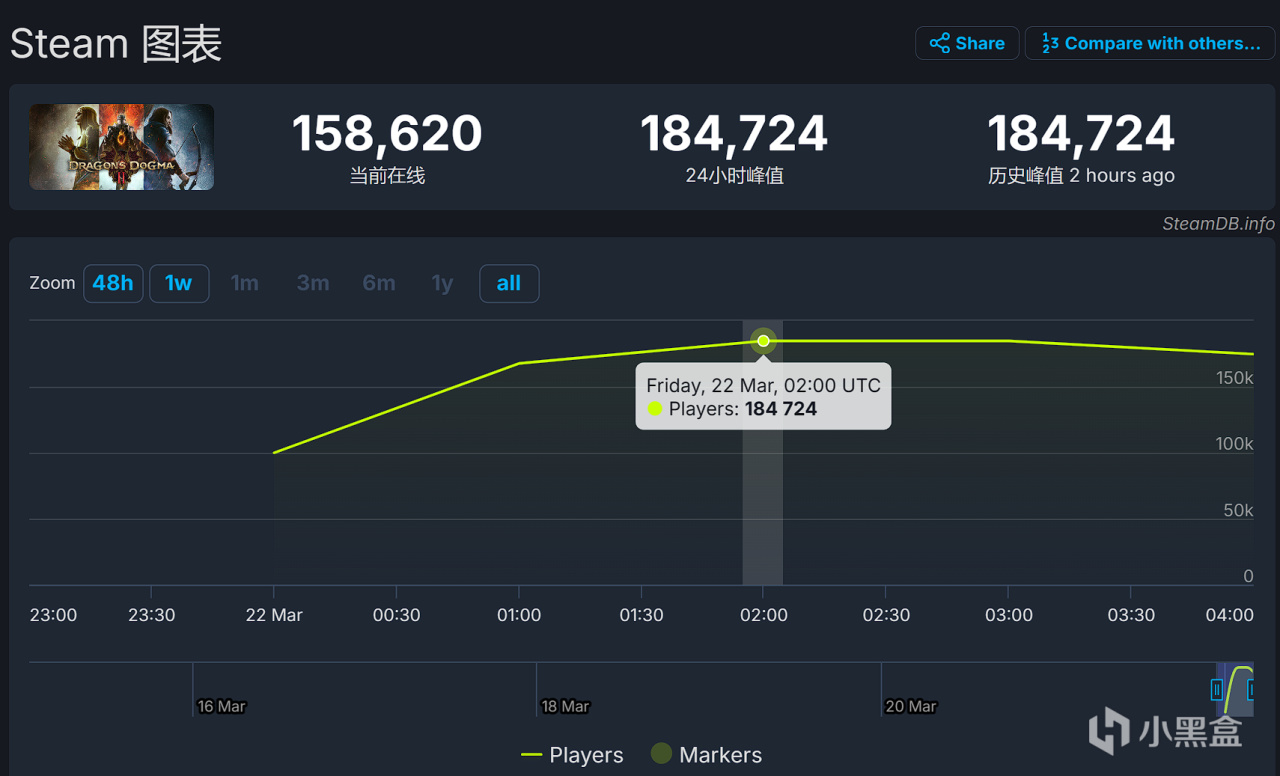
Task: Click the 20 Mar navigator label
Action: point(911,706)
